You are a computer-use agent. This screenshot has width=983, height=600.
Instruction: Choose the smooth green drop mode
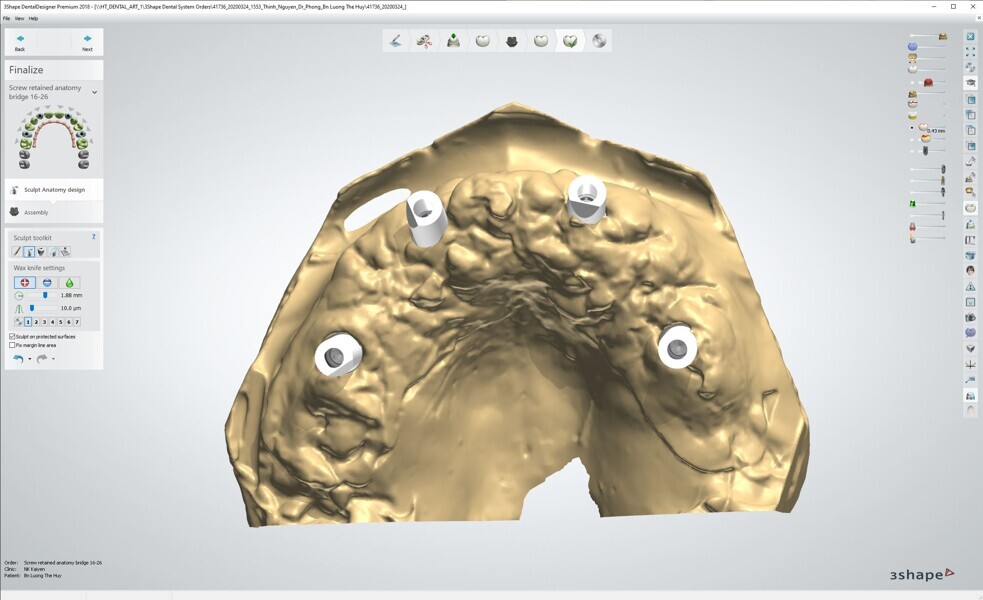coord(69,283)
